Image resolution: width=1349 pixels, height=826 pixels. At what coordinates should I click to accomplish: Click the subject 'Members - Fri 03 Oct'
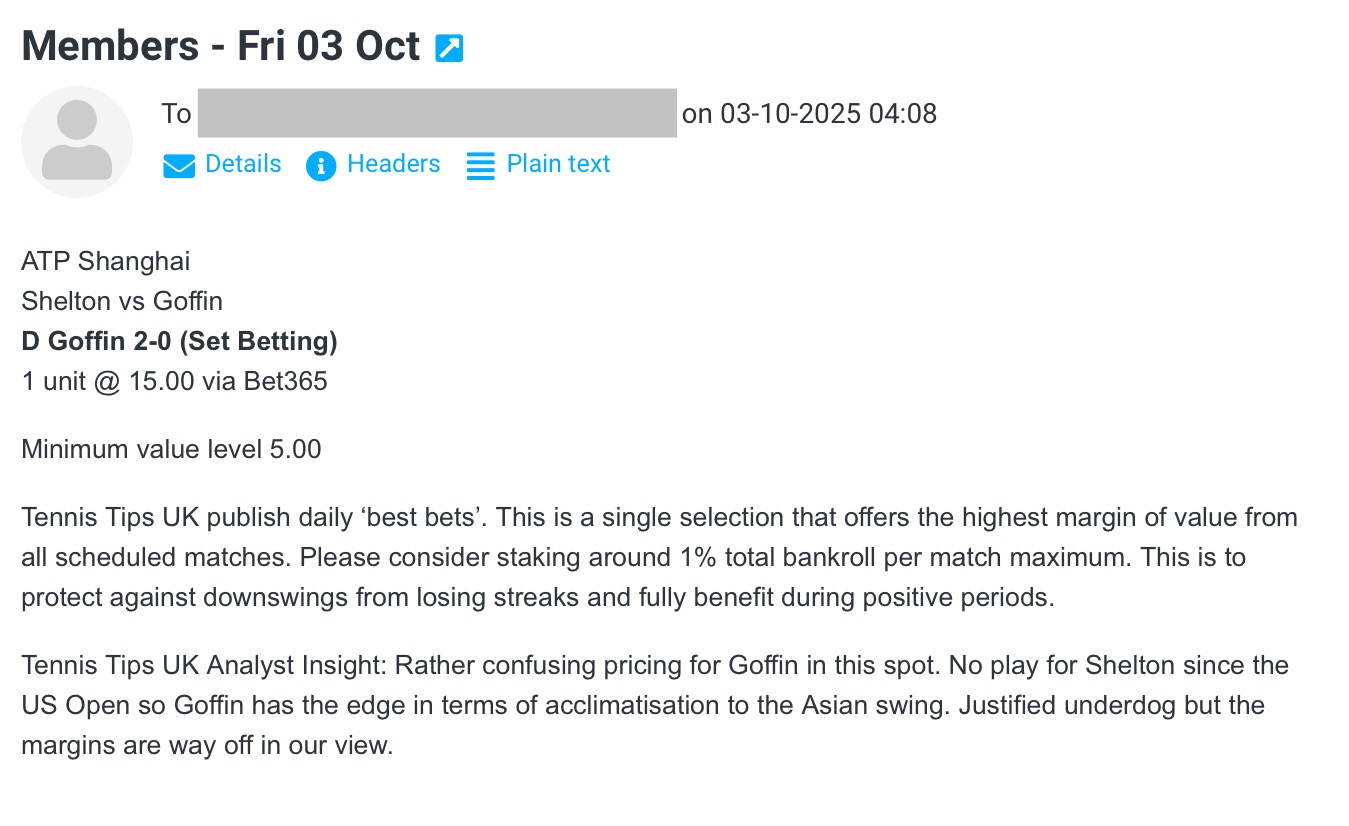coord(221,46)
